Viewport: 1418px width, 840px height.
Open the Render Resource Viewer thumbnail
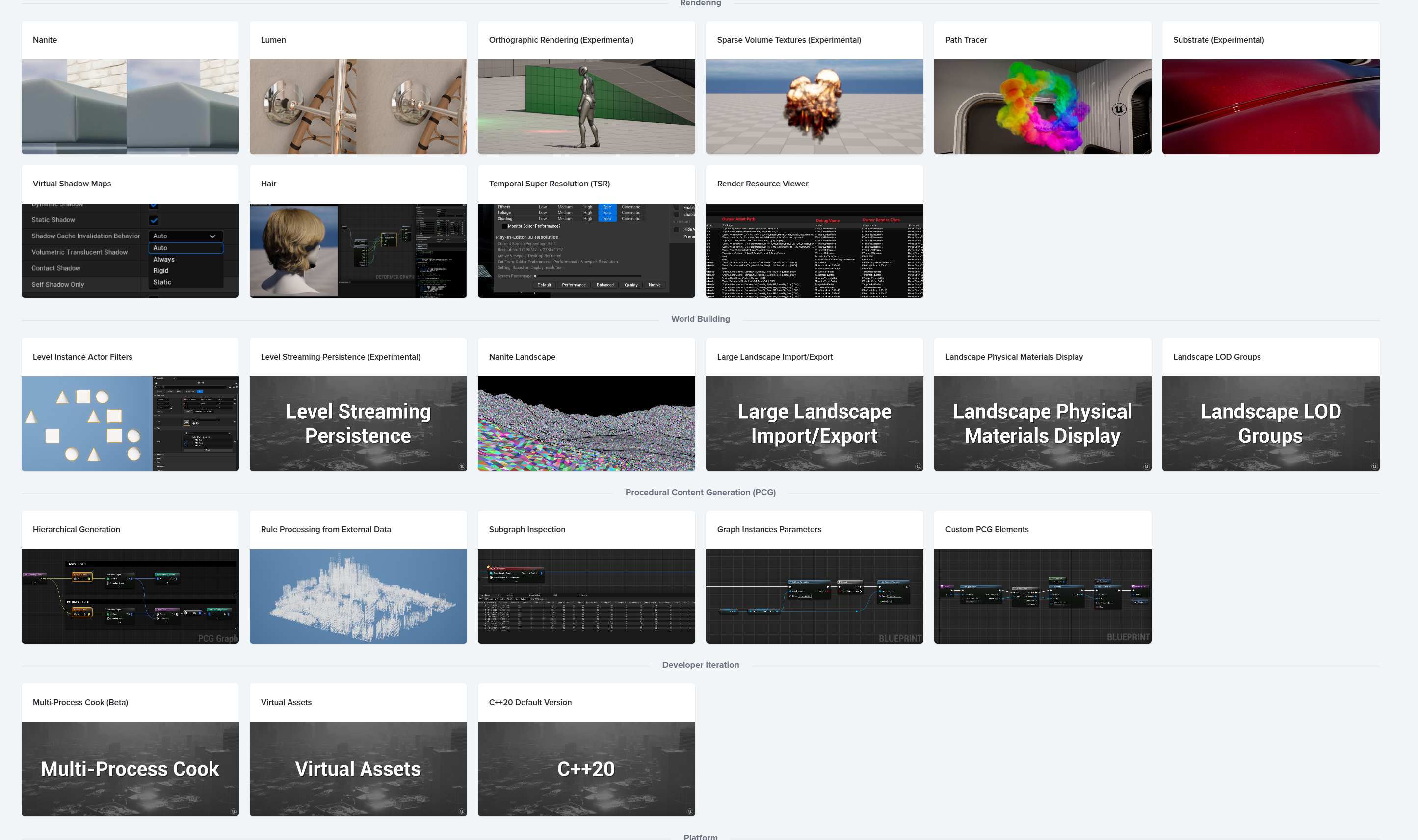[814, 250]
